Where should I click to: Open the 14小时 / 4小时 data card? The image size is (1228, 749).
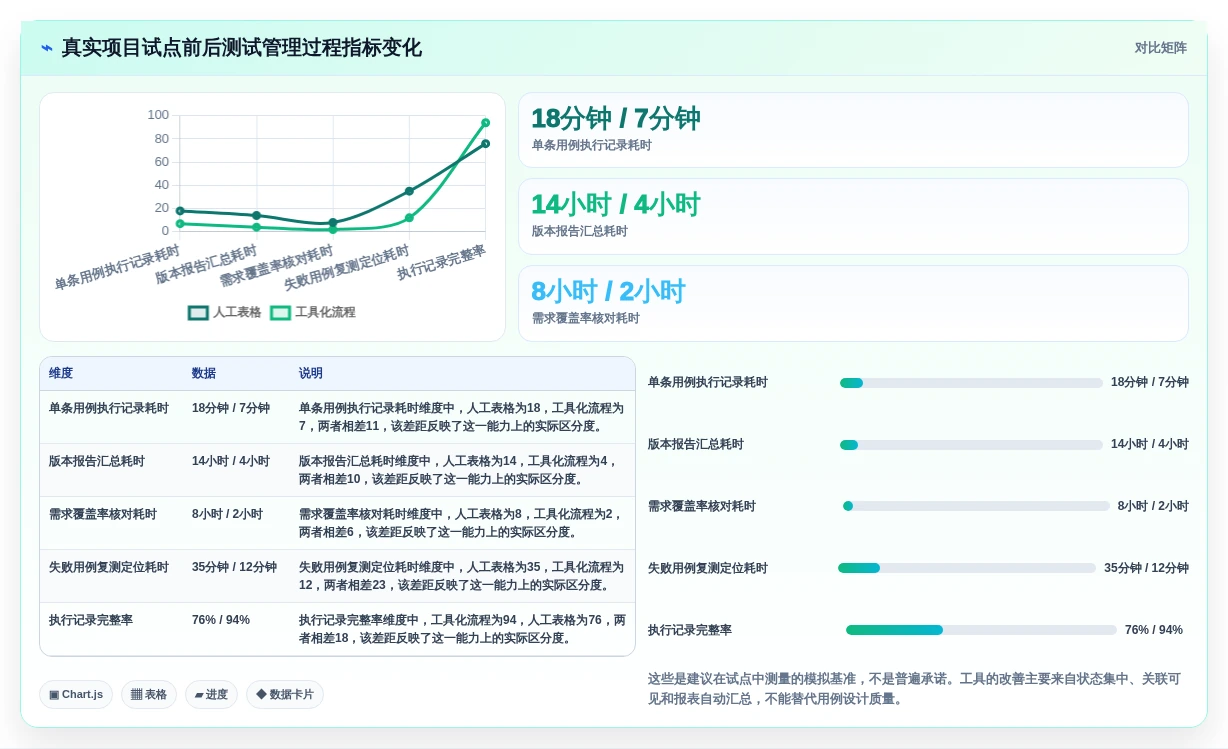pos(853,216)
